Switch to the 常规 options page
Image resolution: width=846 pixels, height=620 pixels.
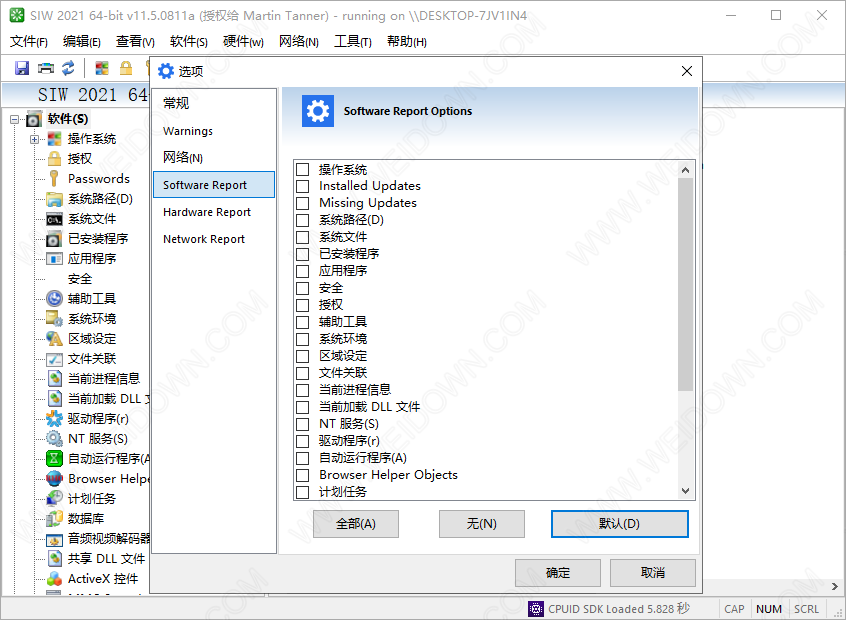pyautogui.click(x=214, y=103)
